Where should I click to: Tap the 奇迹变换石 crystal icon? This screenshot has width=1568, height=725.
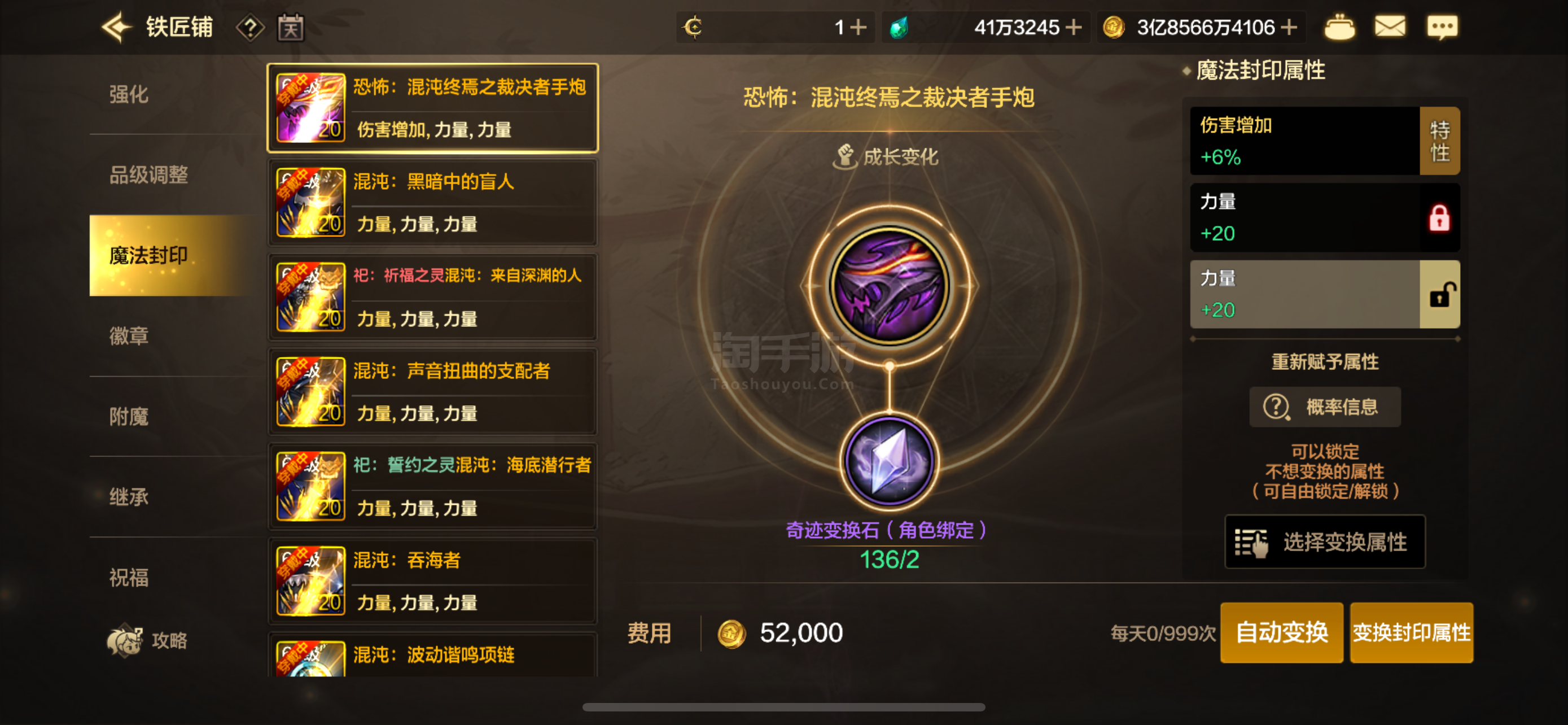[890, 461]
